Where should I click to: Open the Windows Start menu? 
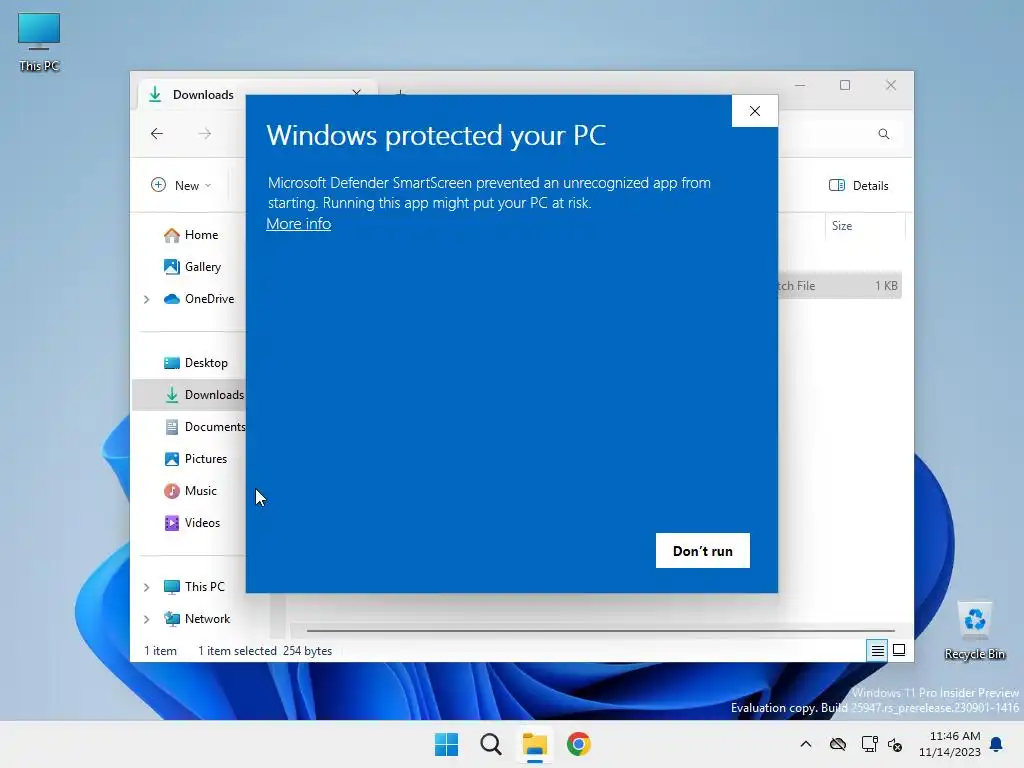click(447, 744)
